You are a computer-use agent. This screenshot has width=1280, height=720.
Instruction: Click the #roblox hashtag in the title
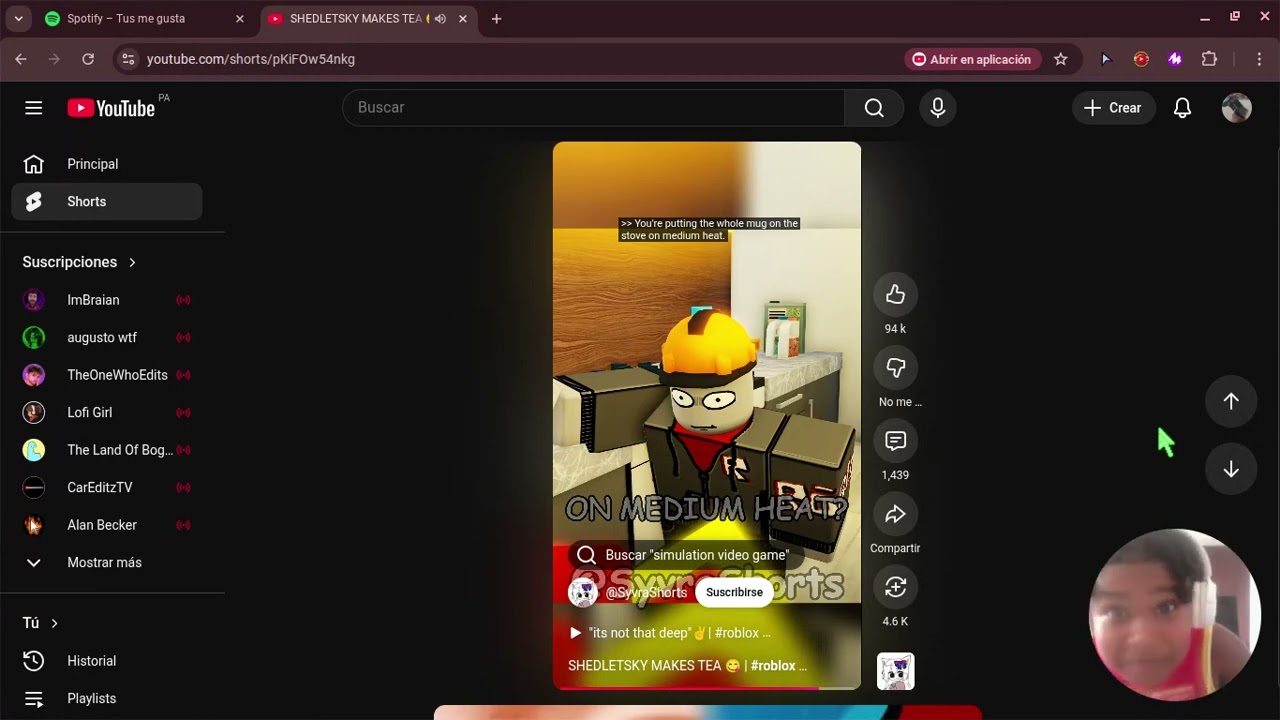tap(773, 666)
